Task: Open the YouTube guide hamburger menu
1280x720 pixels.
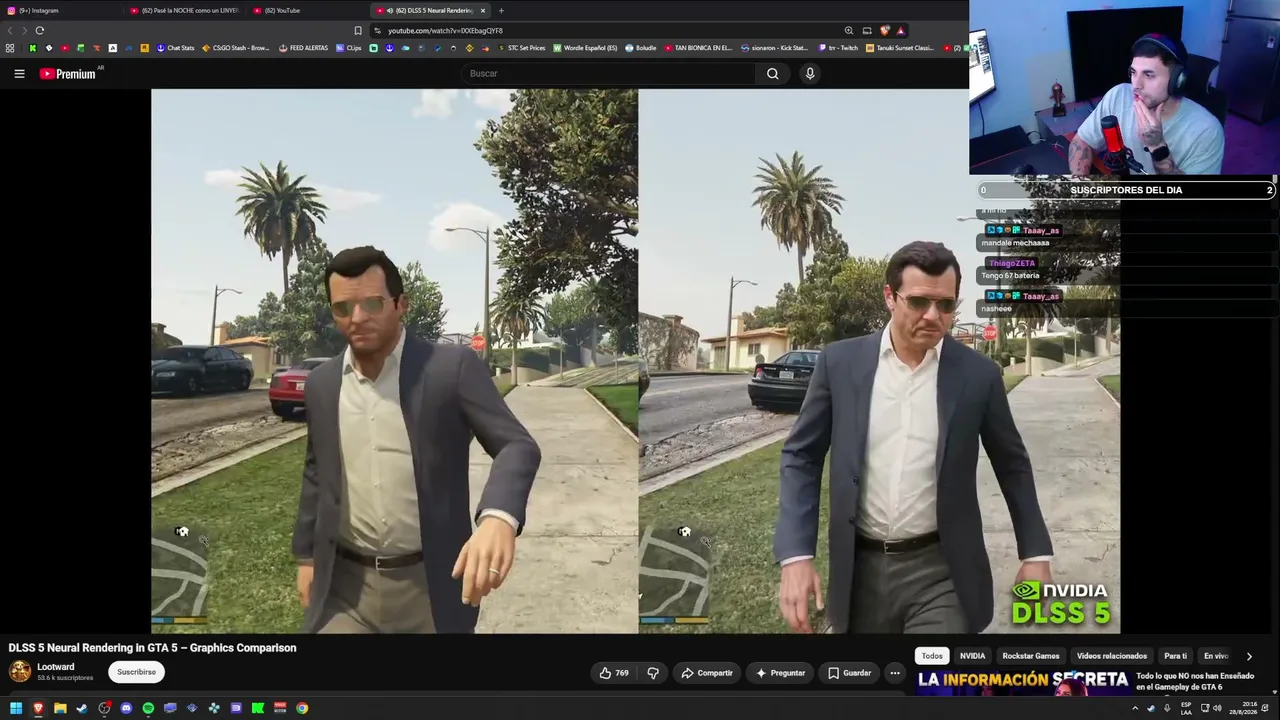Action: 19,73
